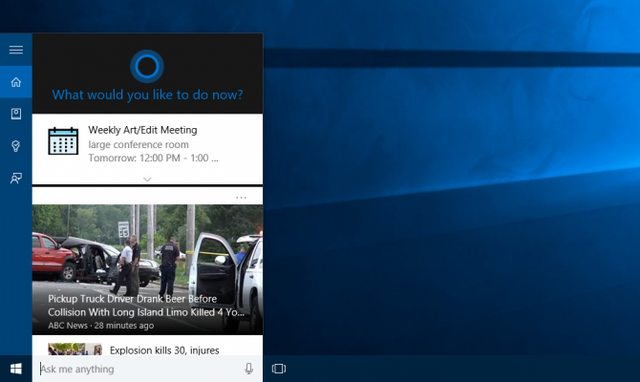Open the Cortana Notebook icon
This screenshot has width=640, height=382.
(16, 114)
